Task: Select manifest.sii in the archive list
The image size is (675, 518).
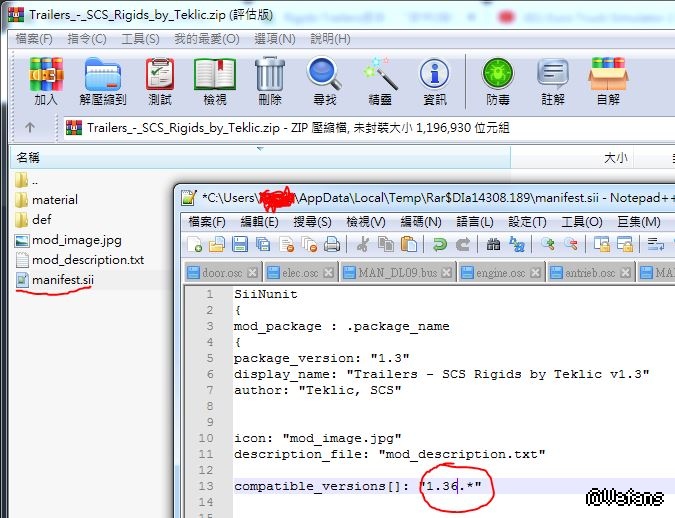Action: 55,280
